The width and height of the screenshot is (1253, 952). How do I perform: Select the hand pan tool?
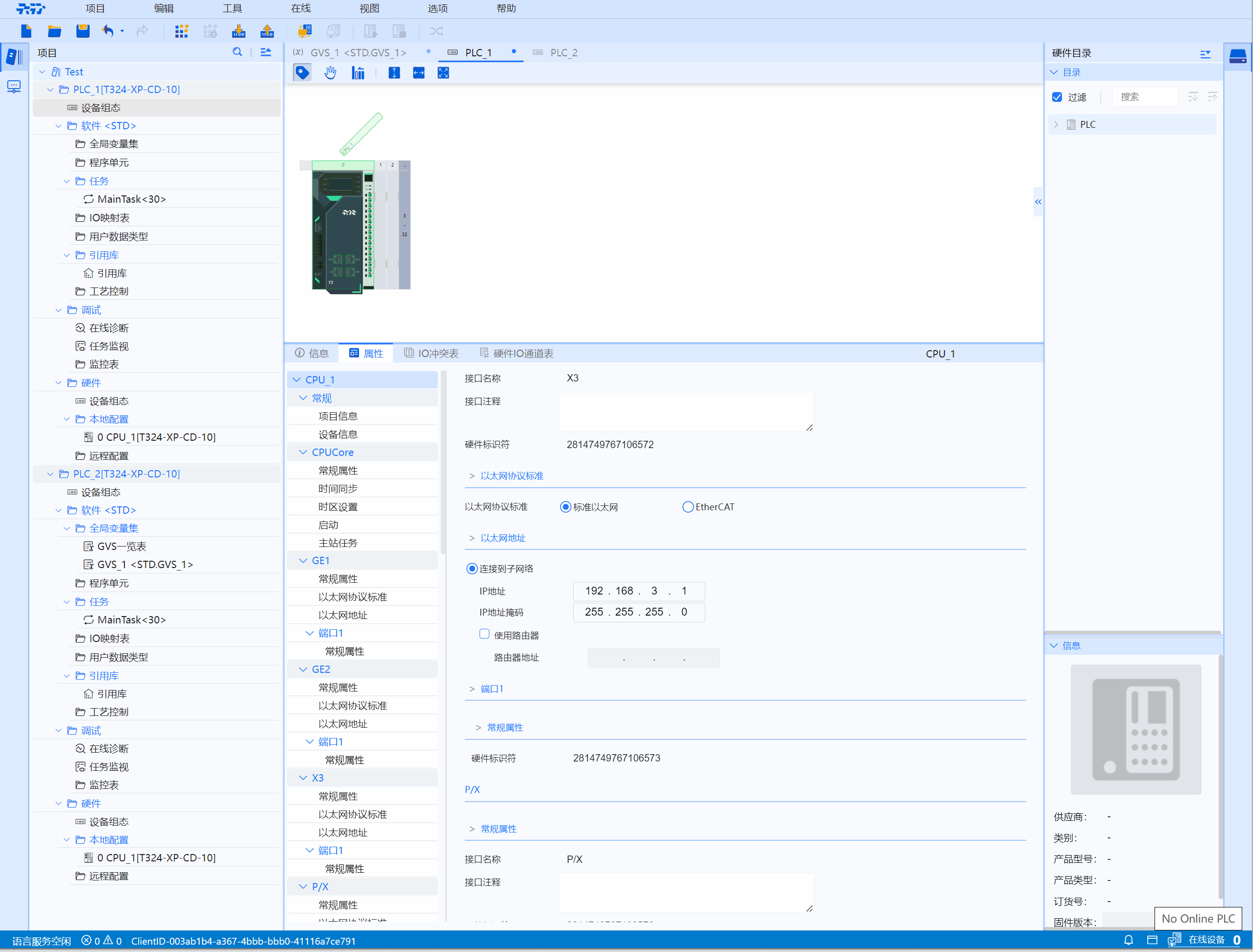click(330, 72)
